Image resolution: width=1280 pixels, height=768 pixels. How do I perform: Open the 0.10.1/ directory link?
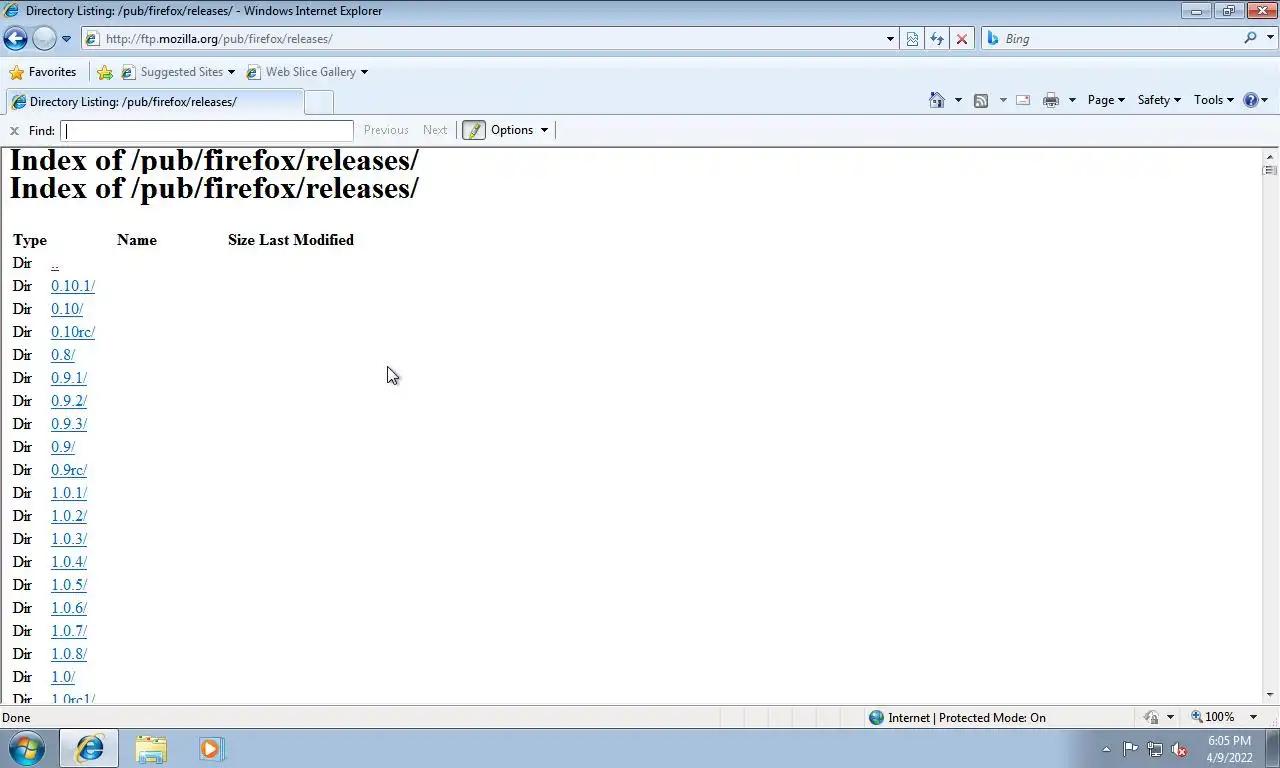(73, 286)
